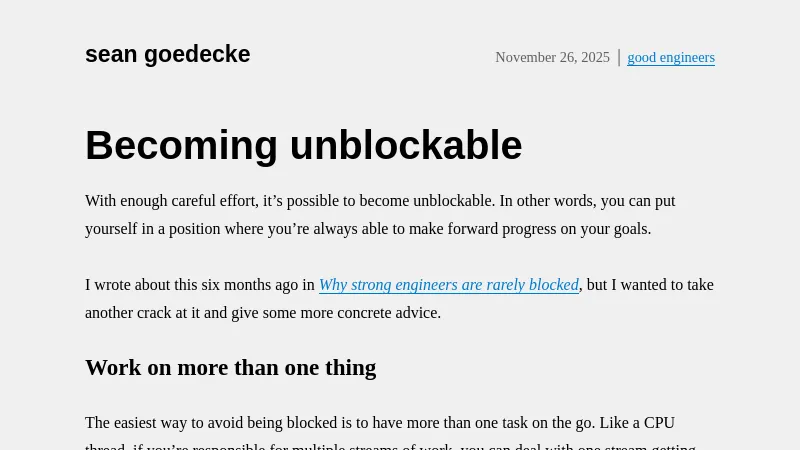Click the phrase "In other words" in the intro
Screen dimensions: 800x450
544,201
